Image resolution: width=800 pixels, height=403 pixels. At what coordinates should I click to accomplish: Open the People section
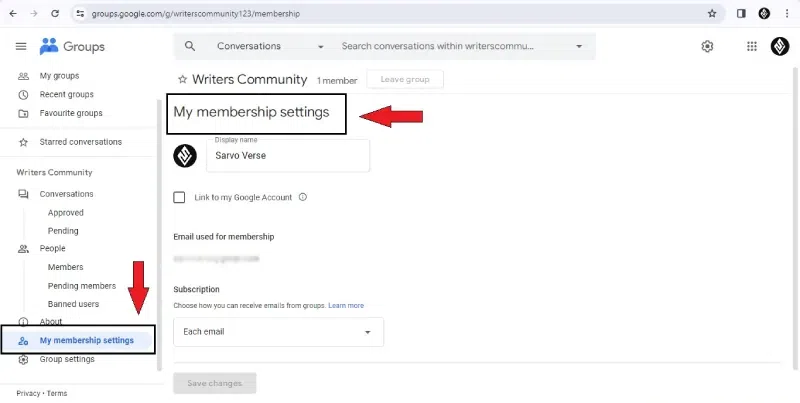tap(53, 248)
